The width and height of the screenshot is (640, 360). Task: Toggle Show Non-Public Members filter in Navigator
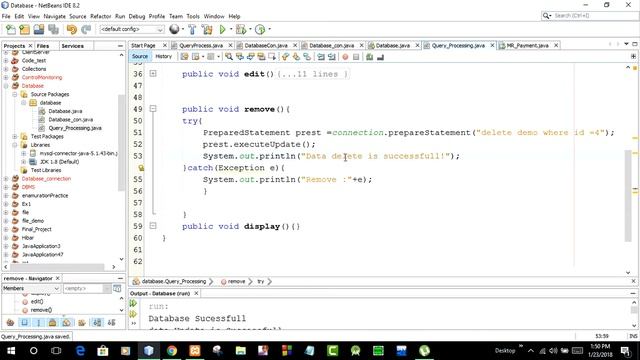coord(53,323)
